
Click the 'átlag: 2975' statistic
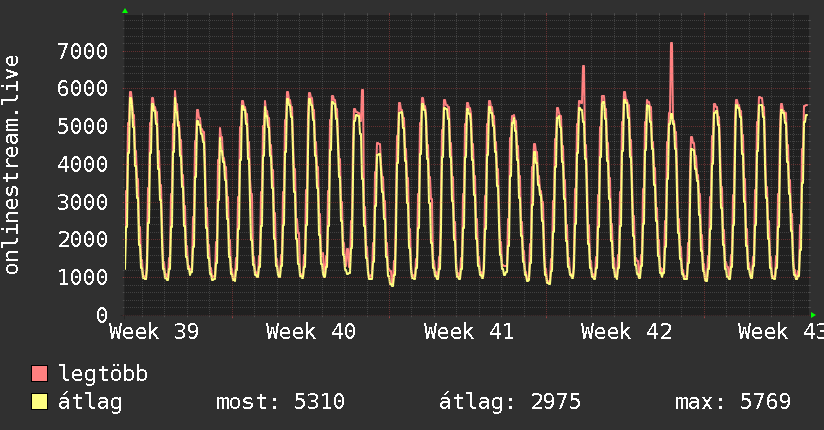[x=510, y=402]
